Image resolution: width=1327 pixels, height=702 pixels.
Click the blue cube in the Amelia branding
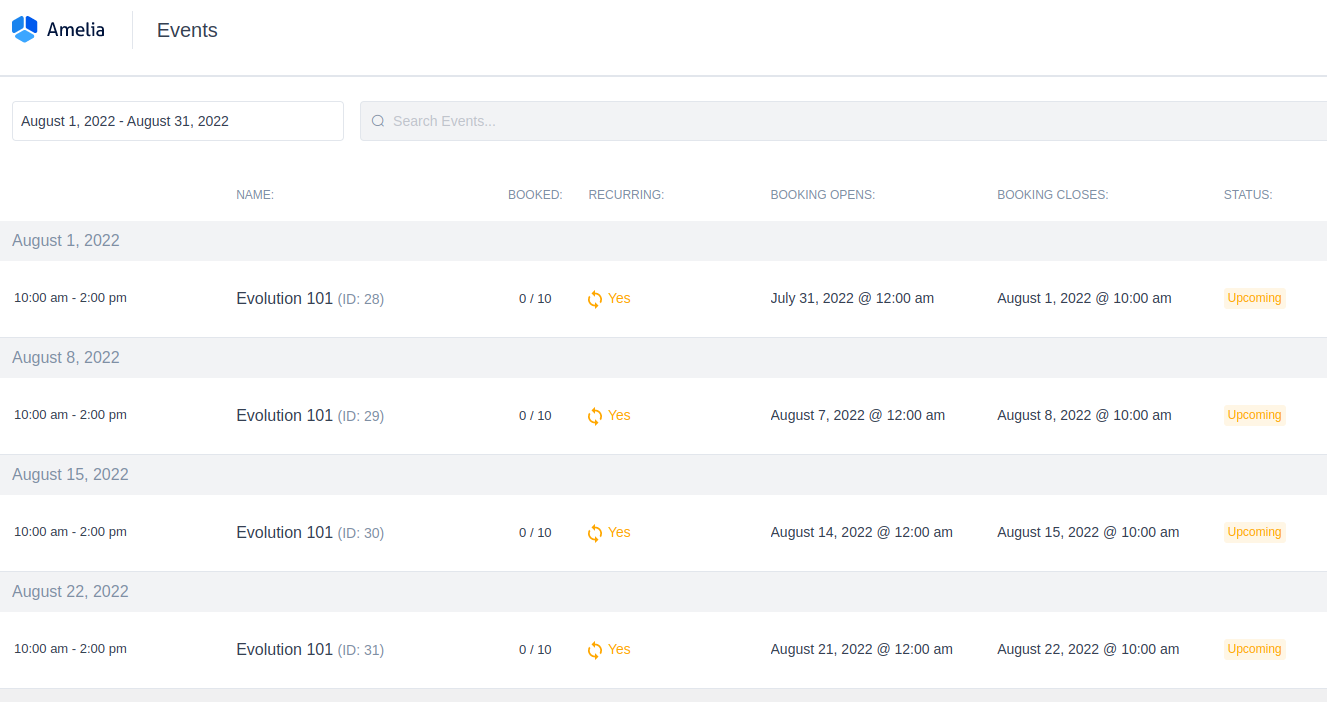[x=24, y=28]
